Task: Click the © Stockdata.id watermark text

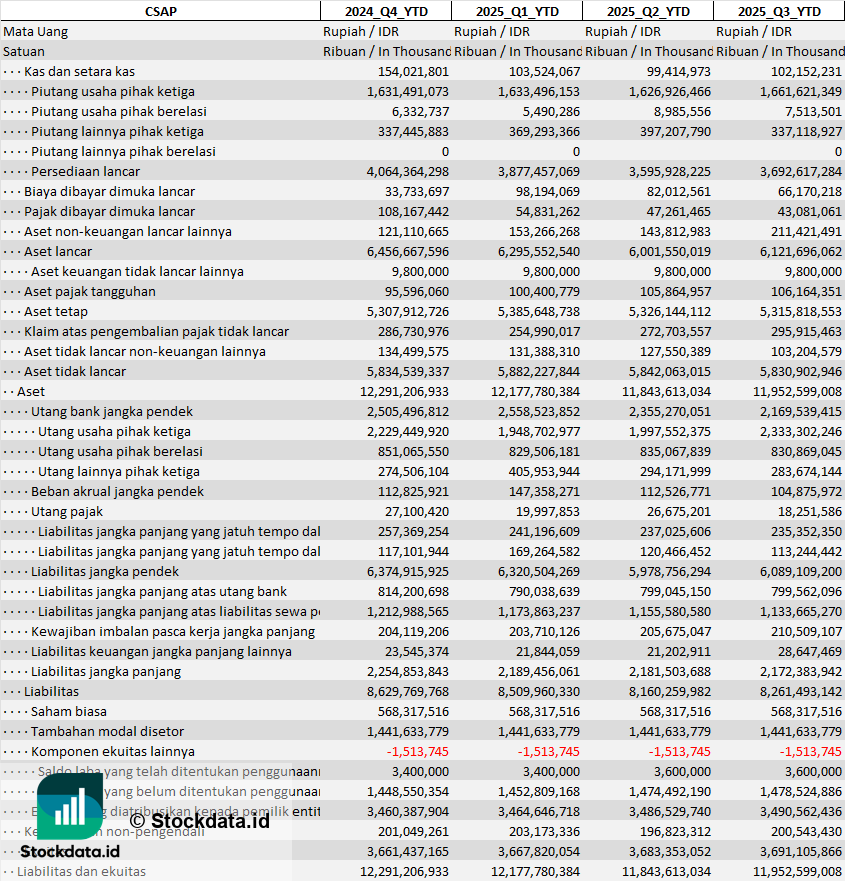Action: coord(198,821)
